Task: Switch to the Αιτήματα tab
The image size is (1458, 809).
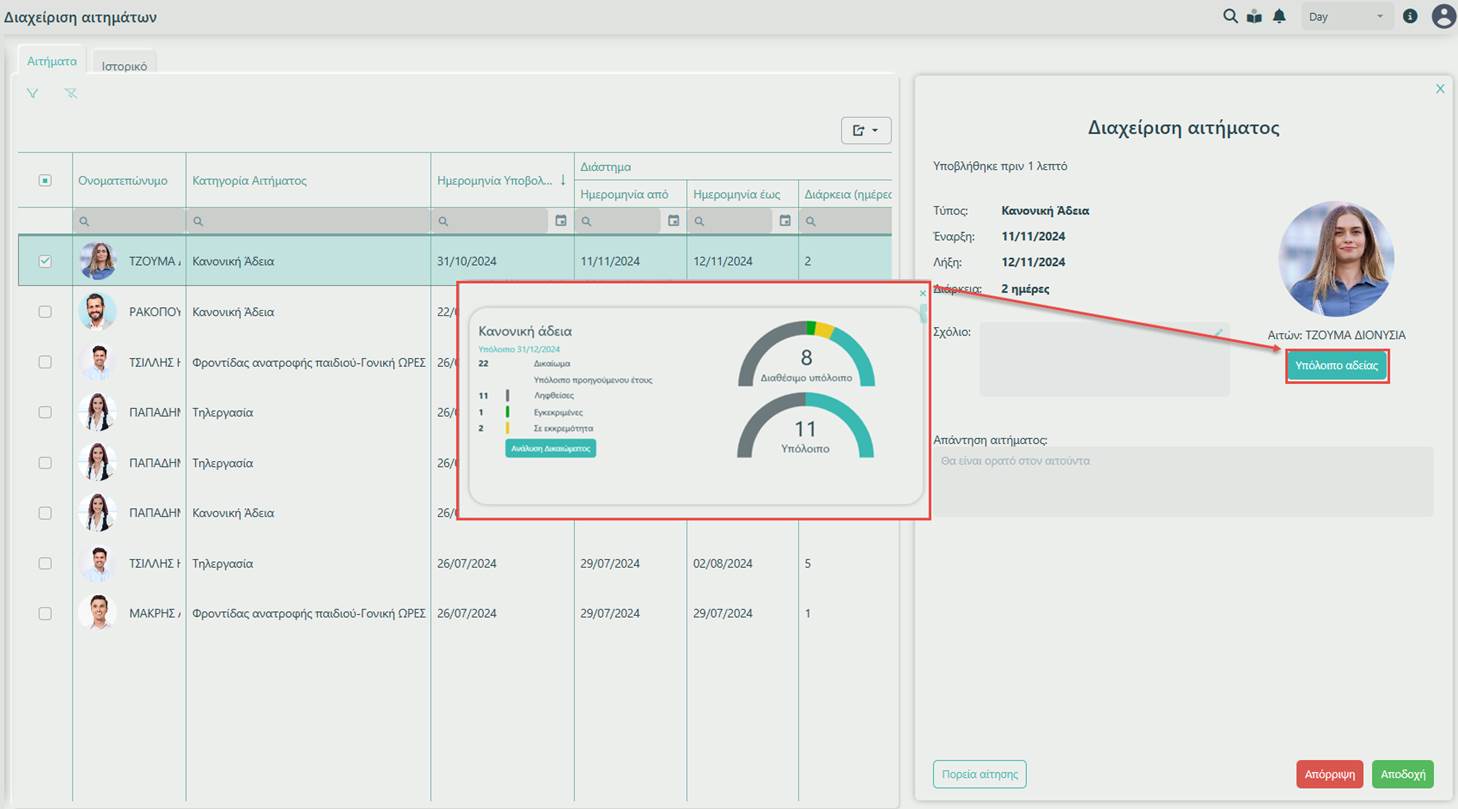Action: (52, 61)
